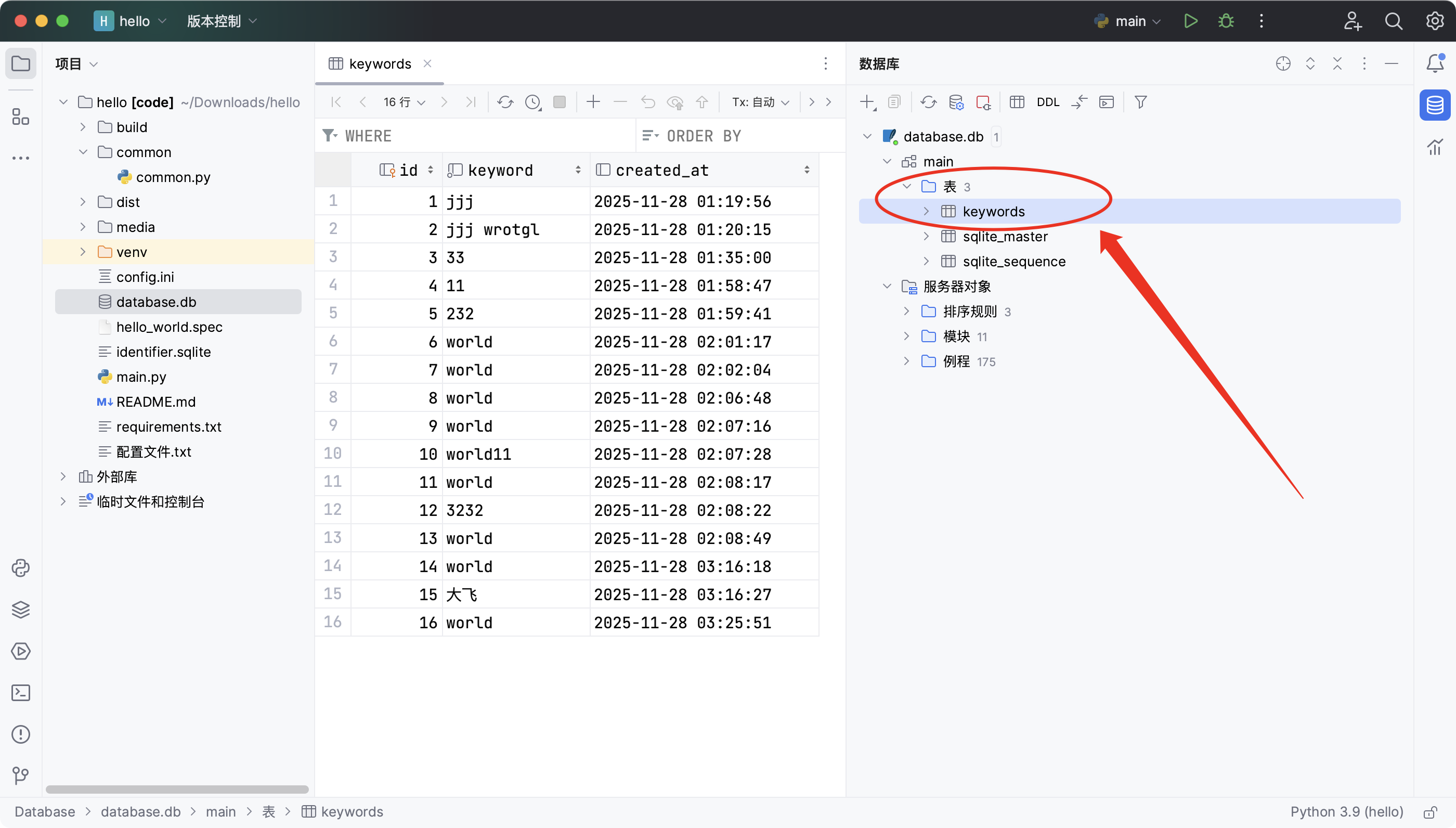Screen dimensions: 1456x828
Task: Click DDL button in database toolbar
Action: pyautogui.click(x=1048, y=102)
